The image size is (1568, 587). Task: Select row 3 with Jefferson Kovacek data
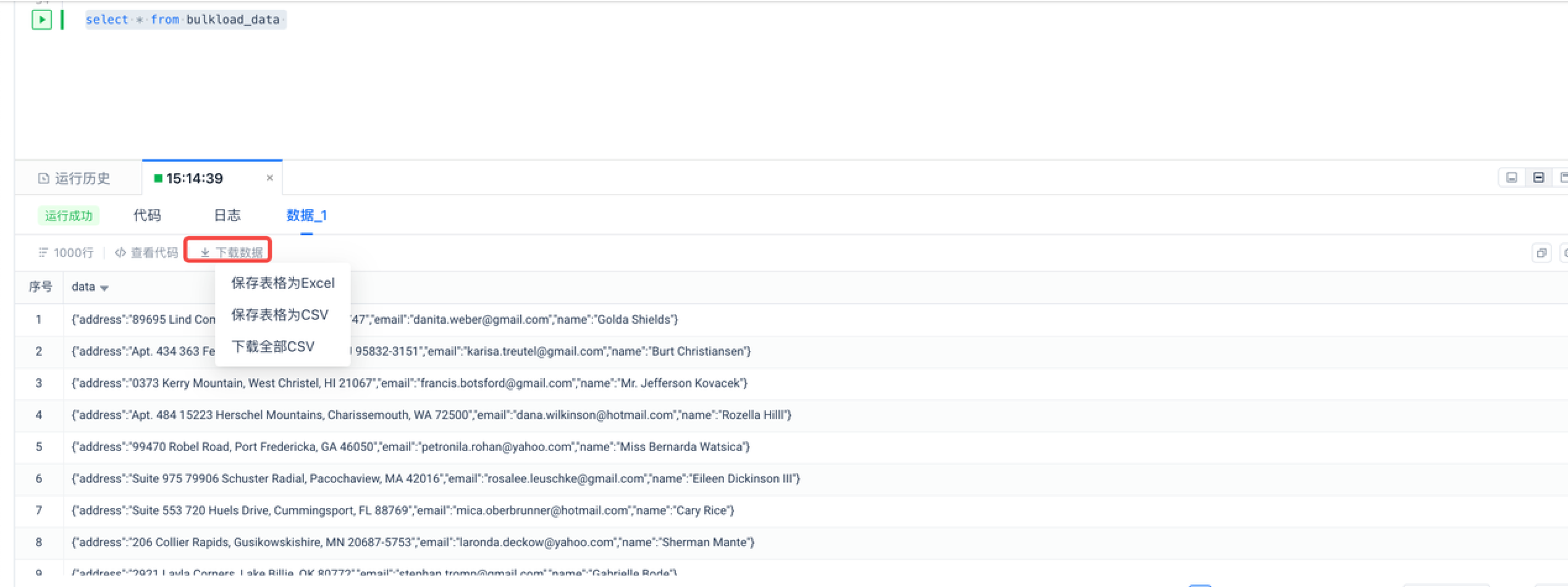(x=408, y=383)
